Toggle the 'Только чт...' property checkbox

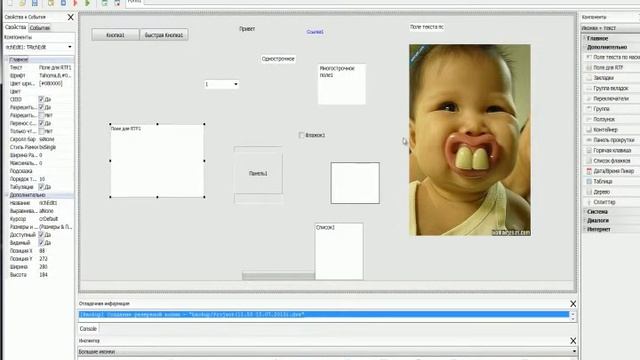pyautogui.click(x=41, y=131)
